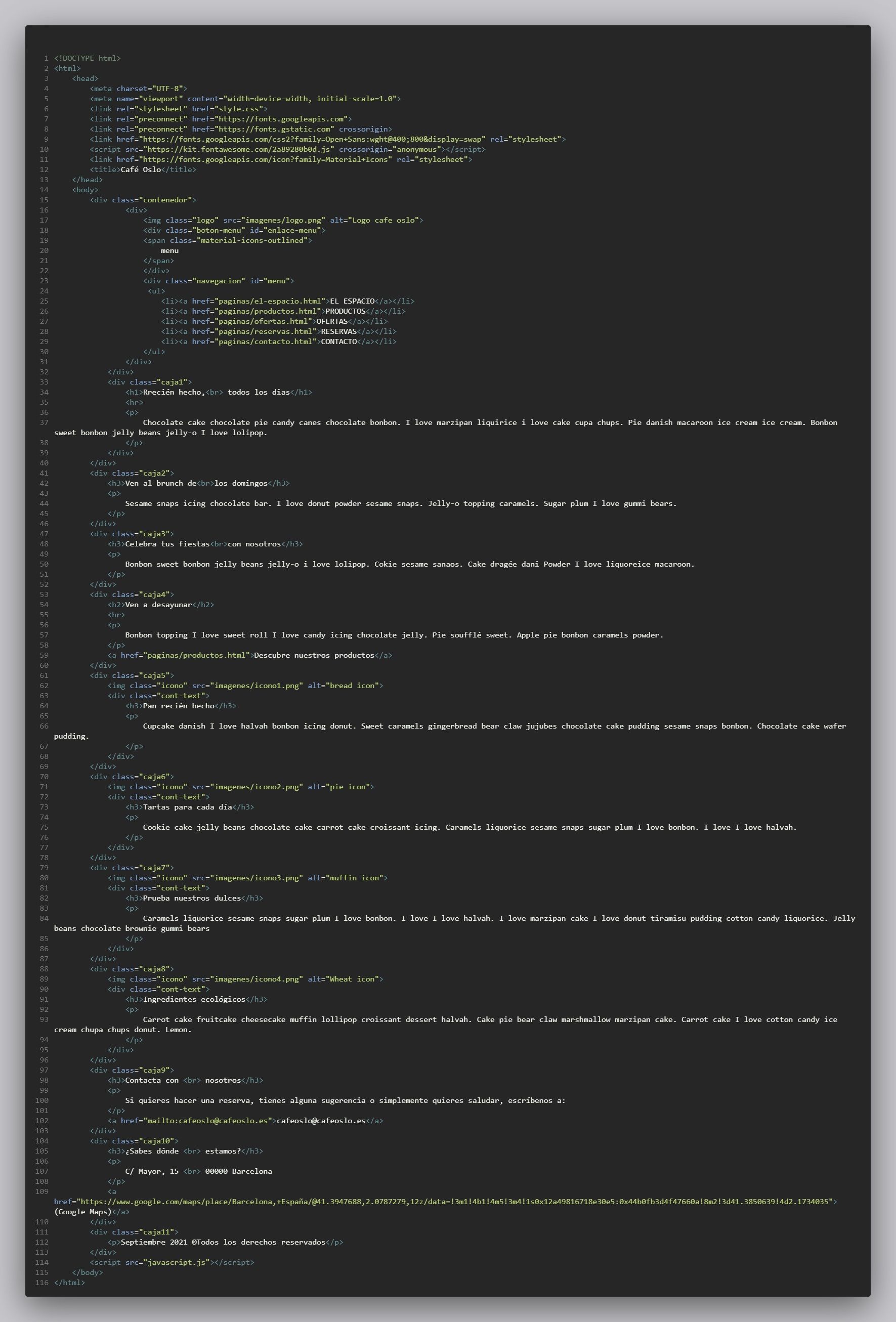Click the address 'C/ Mayor, 15'
Image resolution: width=896 pixels, height=1322 pixels.
pyautogui.click(x=152, y=1171)
